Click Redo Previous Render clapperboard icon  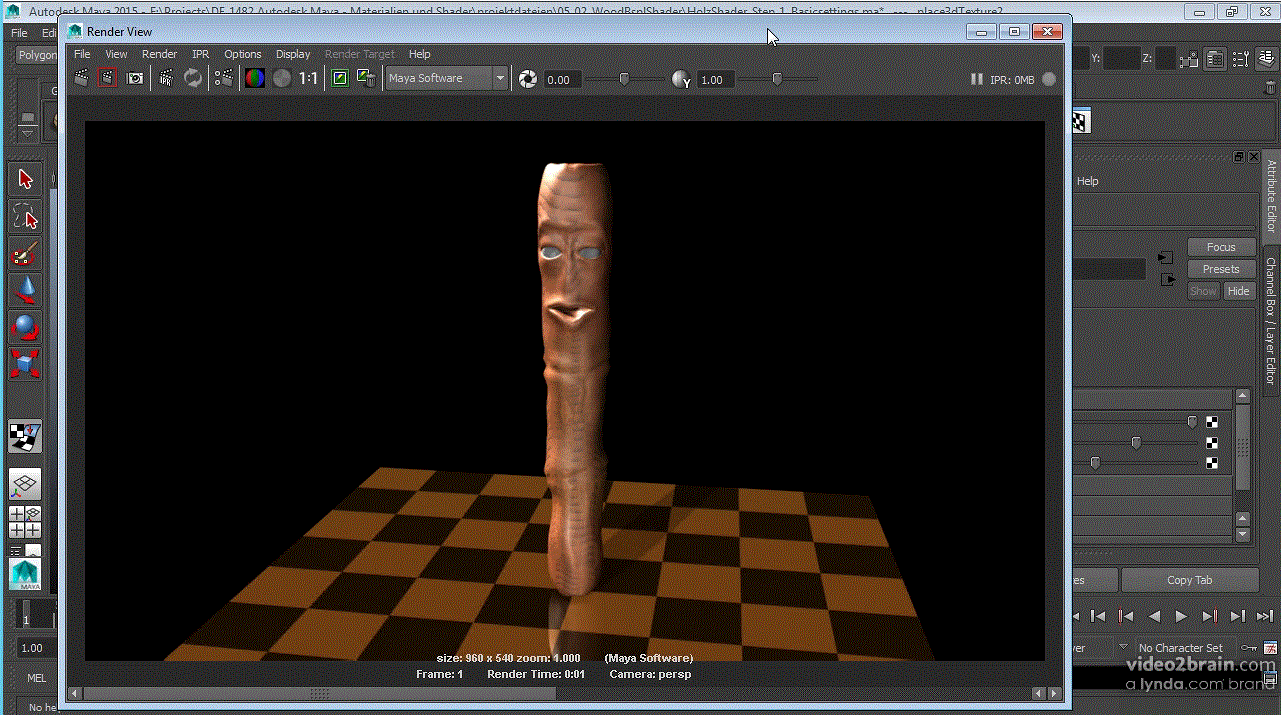[82, 78]
